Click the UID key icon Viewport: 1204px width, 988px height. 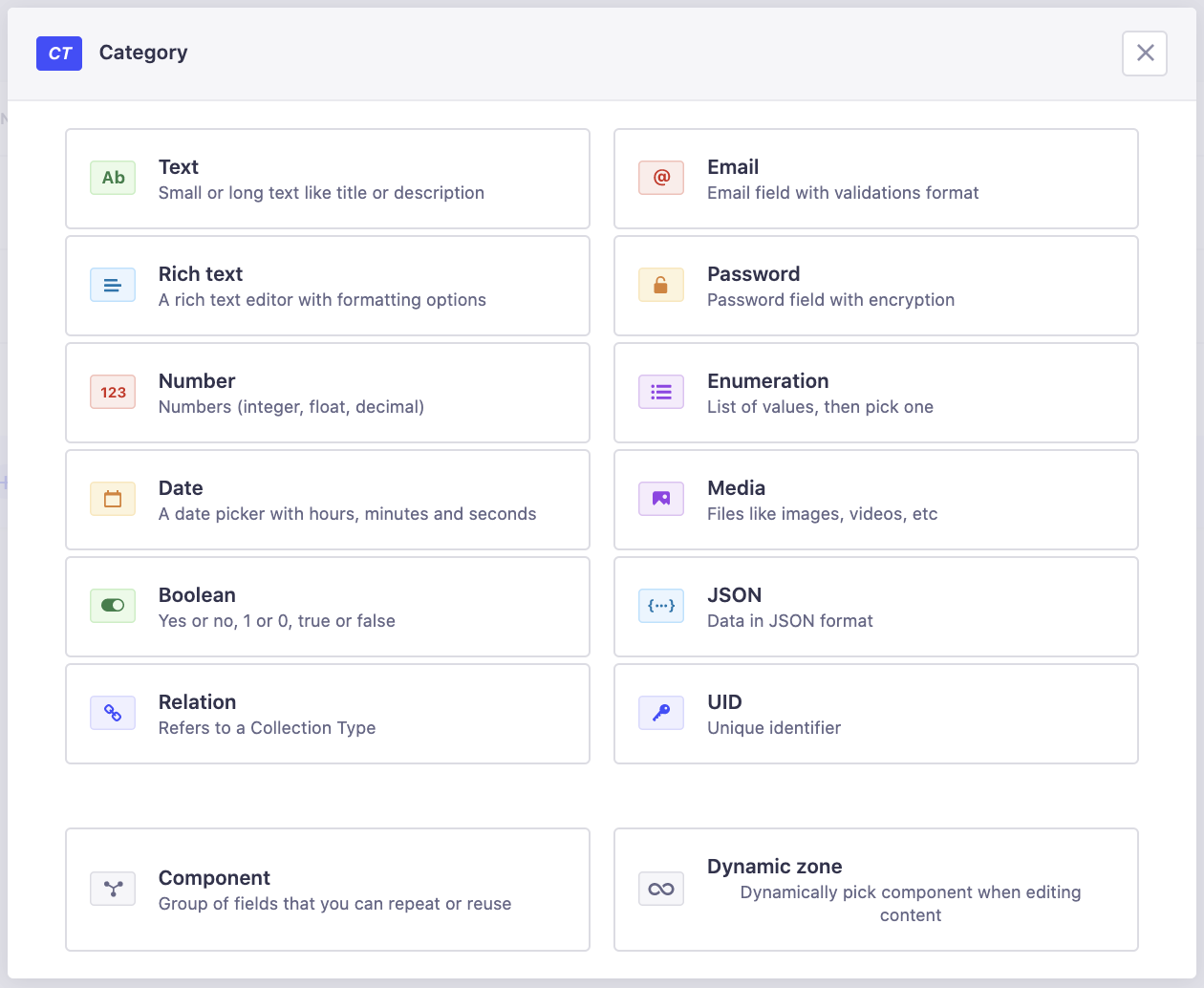pyautogui.click(x=661, y=713)
